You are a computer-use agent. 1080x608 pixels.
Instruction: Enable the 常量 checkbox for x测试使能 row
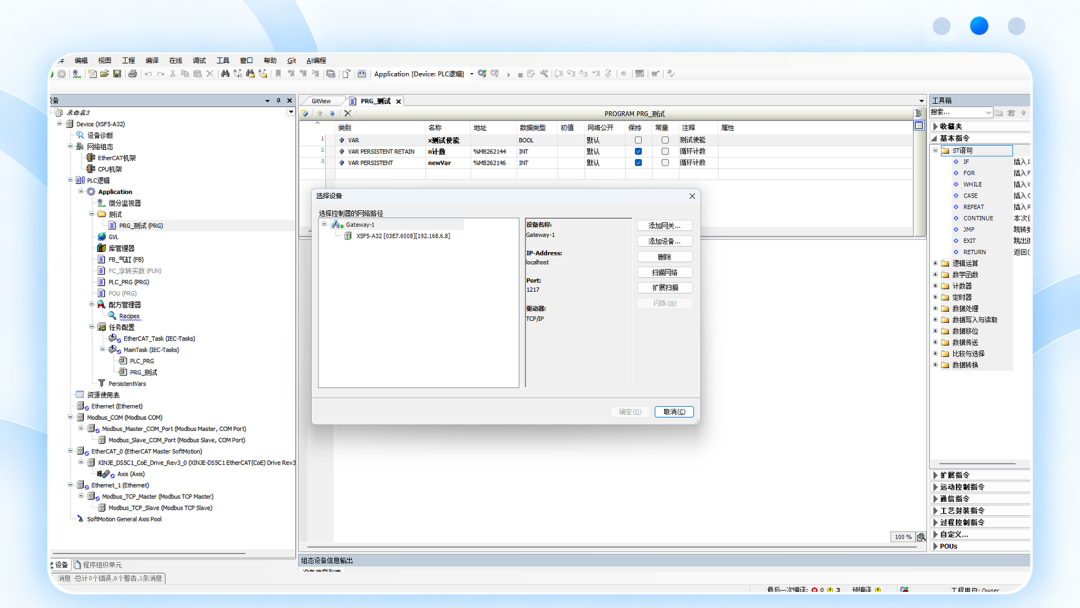[x=665, y=140]
